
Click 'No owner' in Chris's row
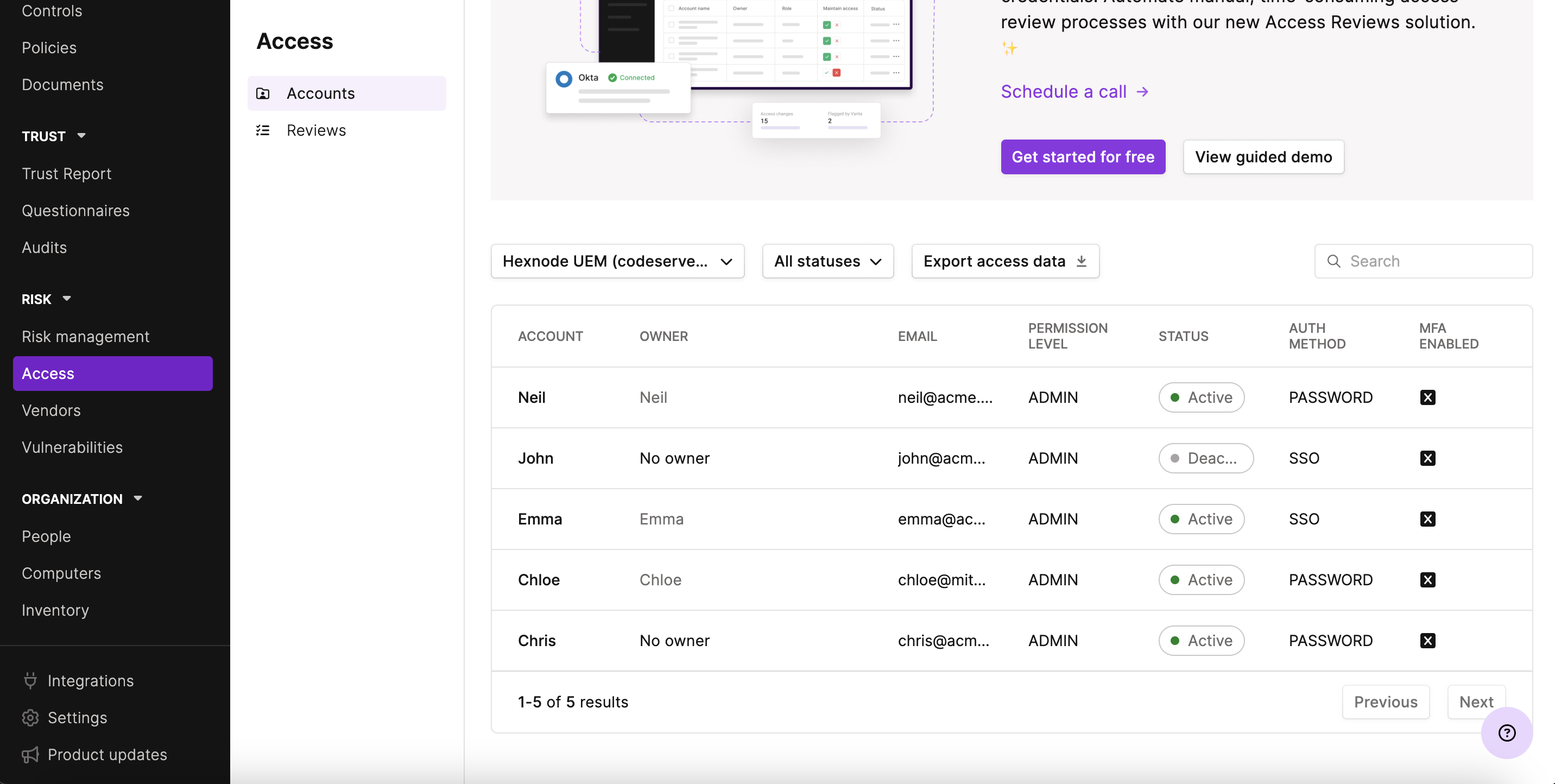click(x=674, y=641)
